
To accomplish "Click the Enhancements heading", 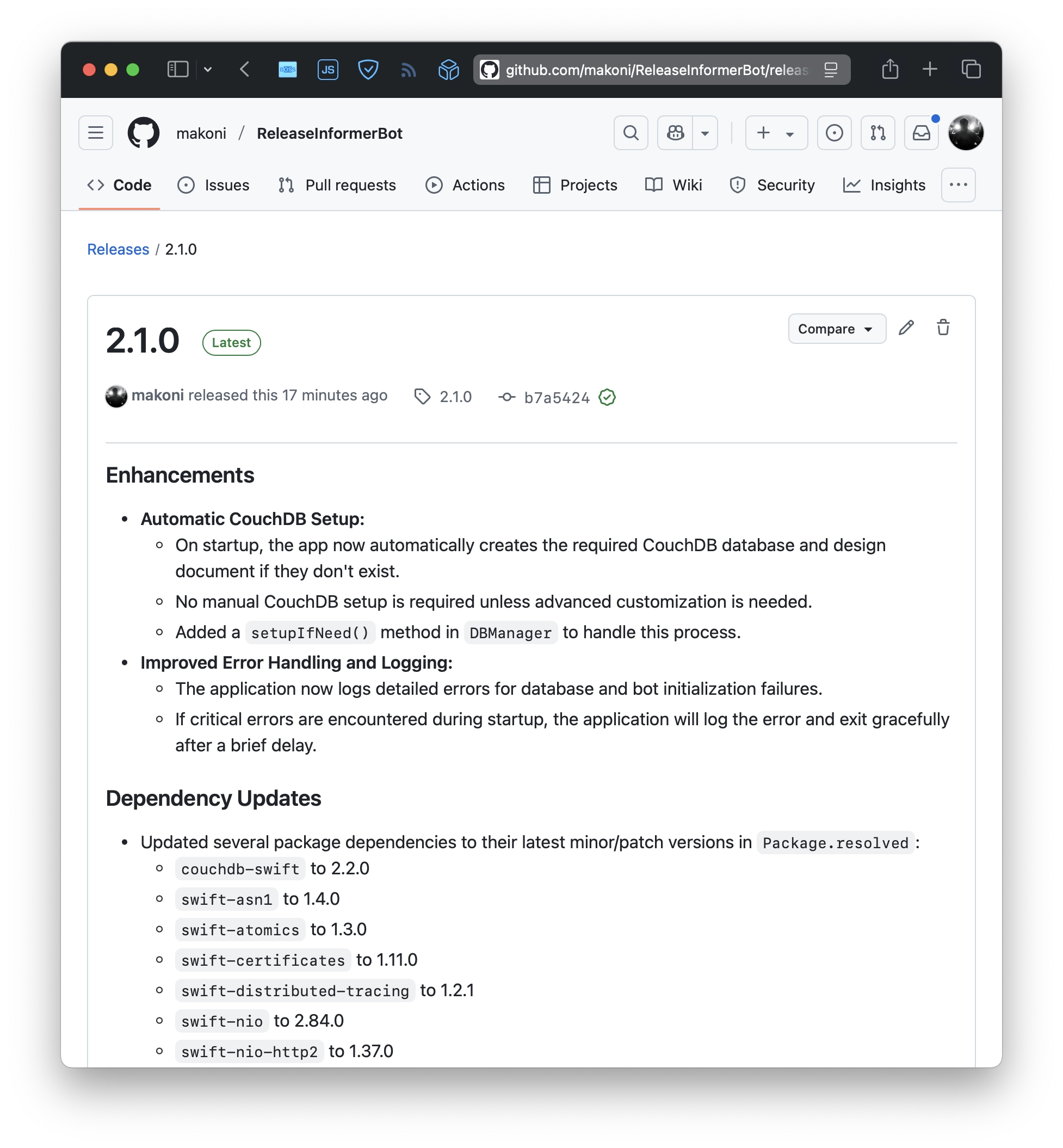I will pyautogui.click(x=180, y=475).
